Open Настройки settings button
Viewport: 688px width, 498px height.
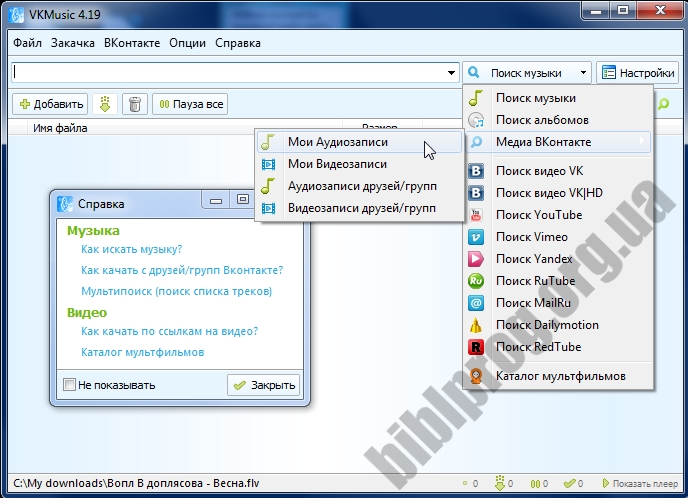click(638, 72)
